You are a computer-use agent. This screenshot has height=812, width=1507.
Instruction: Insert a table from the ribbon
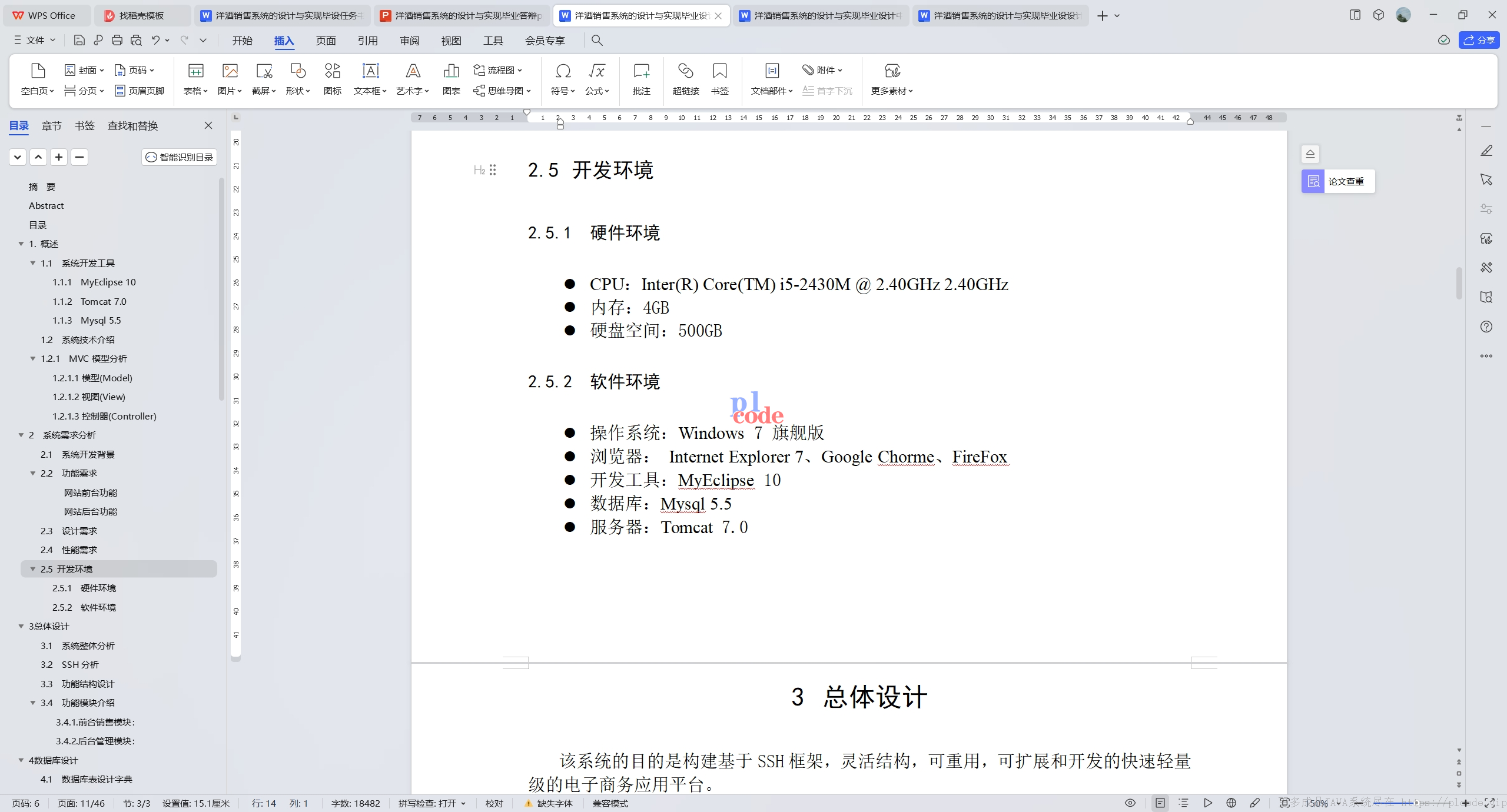(x=195, y=79)
